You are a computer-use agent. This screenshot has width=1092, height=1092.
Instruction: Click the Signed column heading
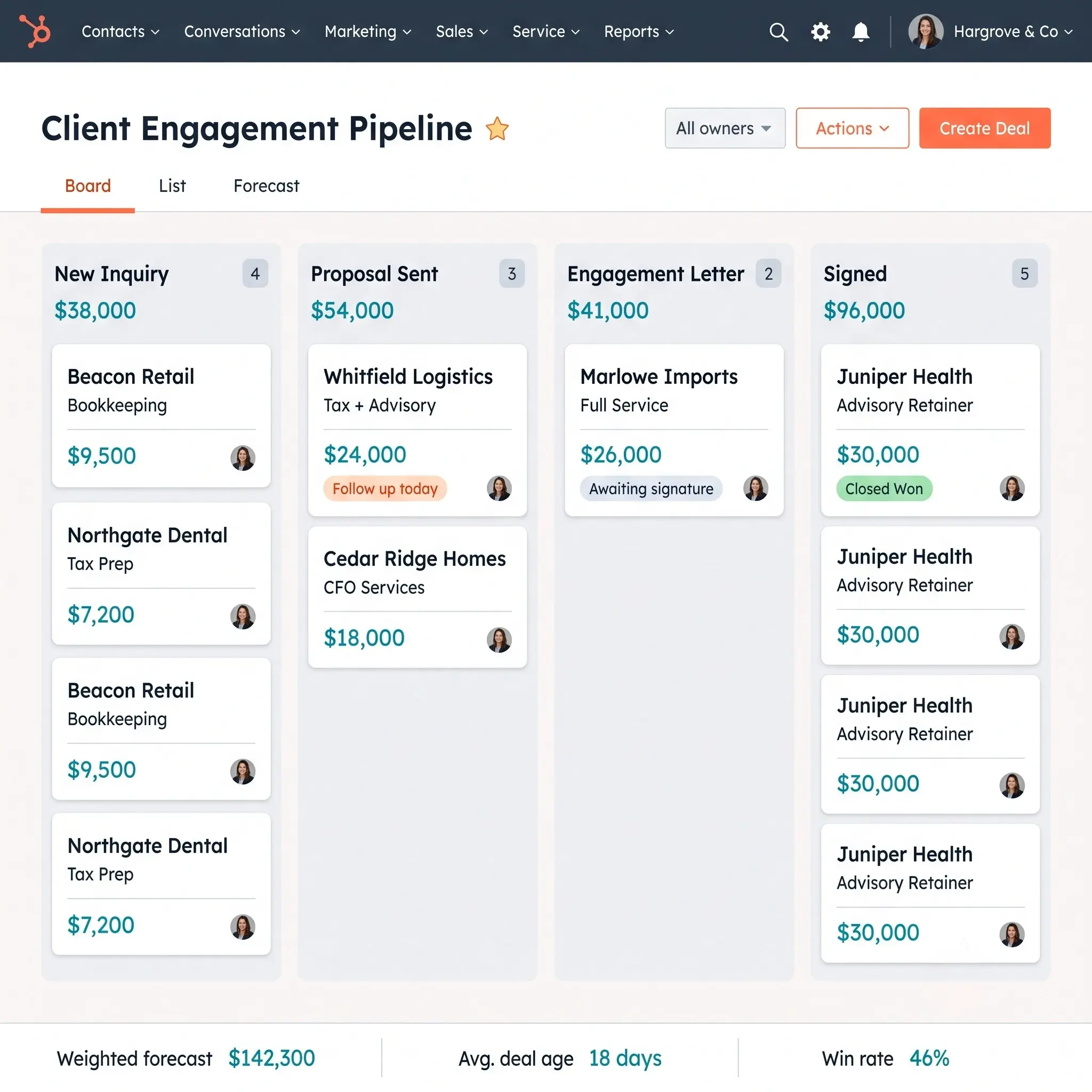855,274
